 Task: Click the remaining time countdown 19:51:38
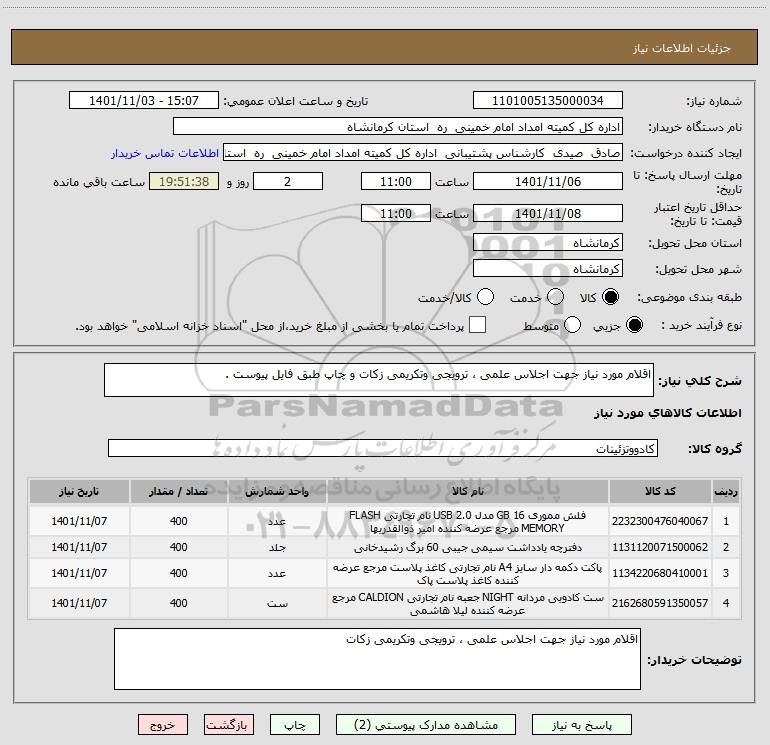(184, 181)
